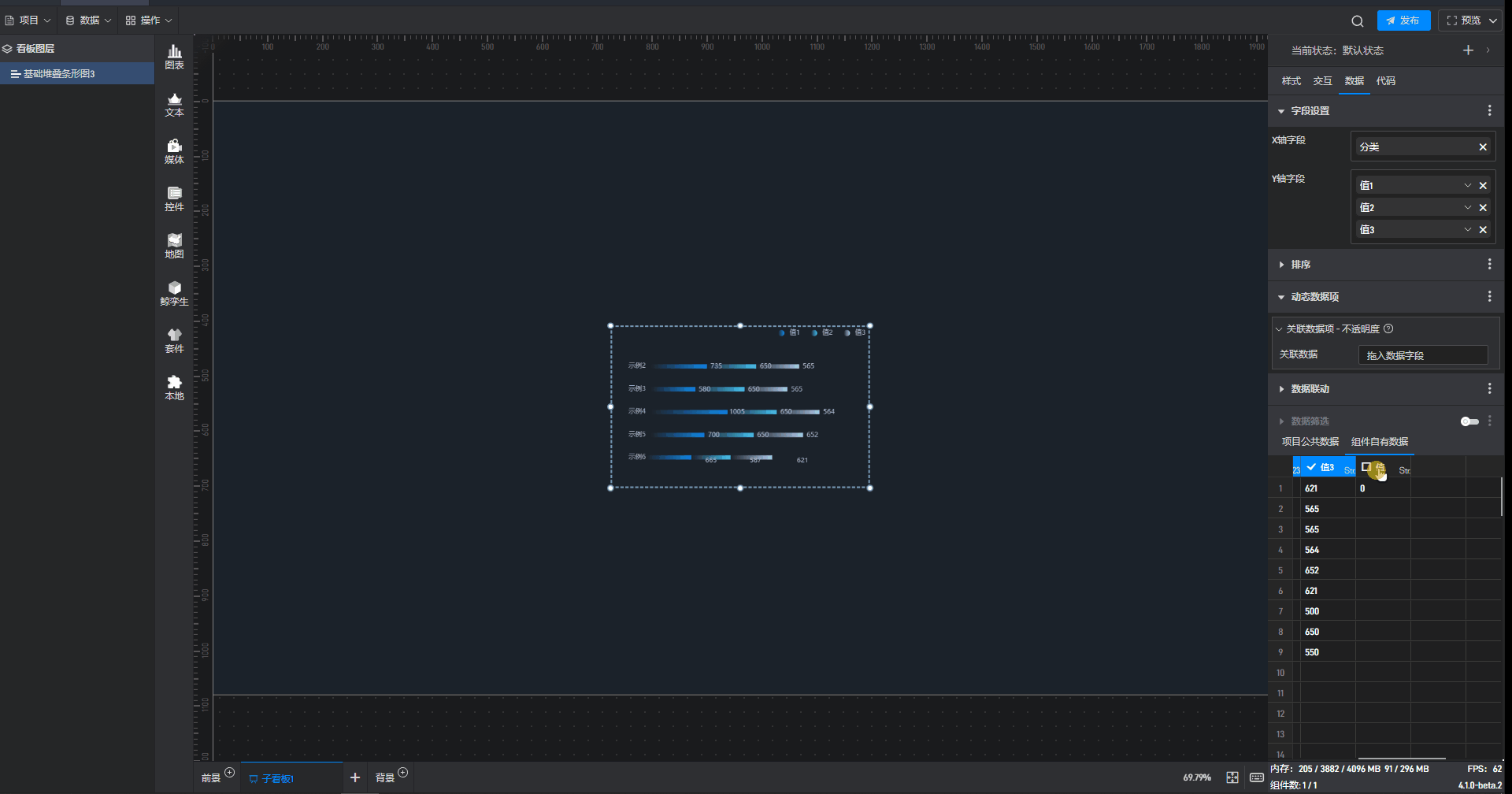Viewport: 1512px width, 794px height.
Task: Expand the 数据筛选 section
Action: tap(1281, 421)
